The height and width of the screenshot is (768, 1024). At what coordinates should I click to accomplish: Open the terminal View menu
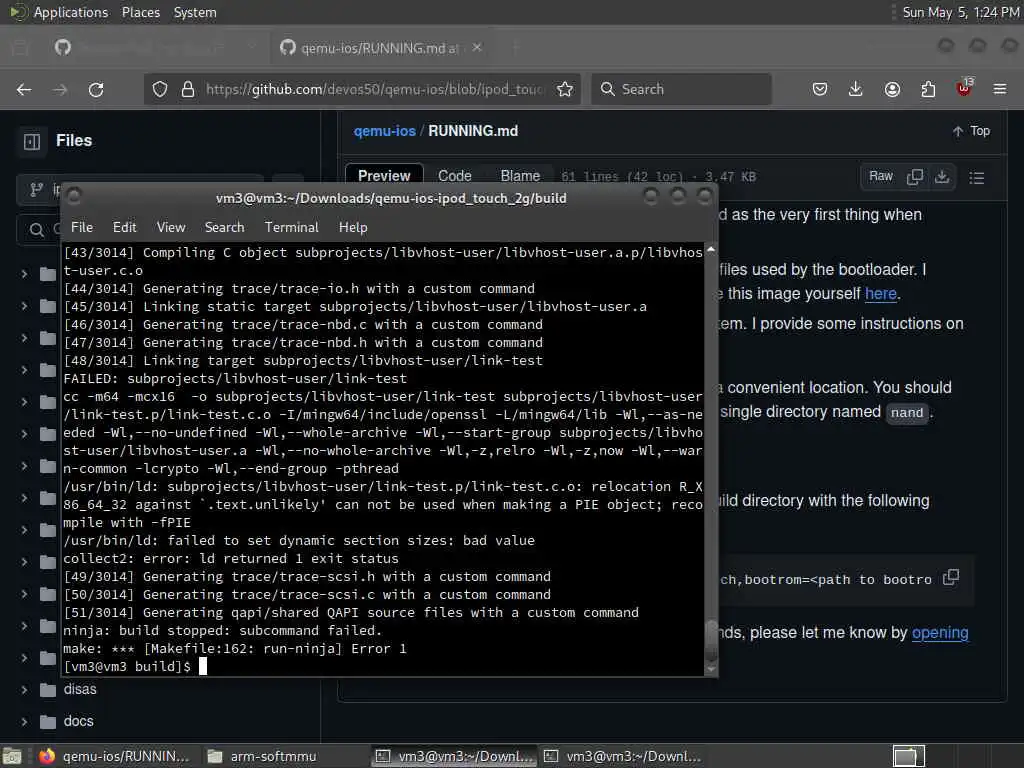[x=170, y=227]
